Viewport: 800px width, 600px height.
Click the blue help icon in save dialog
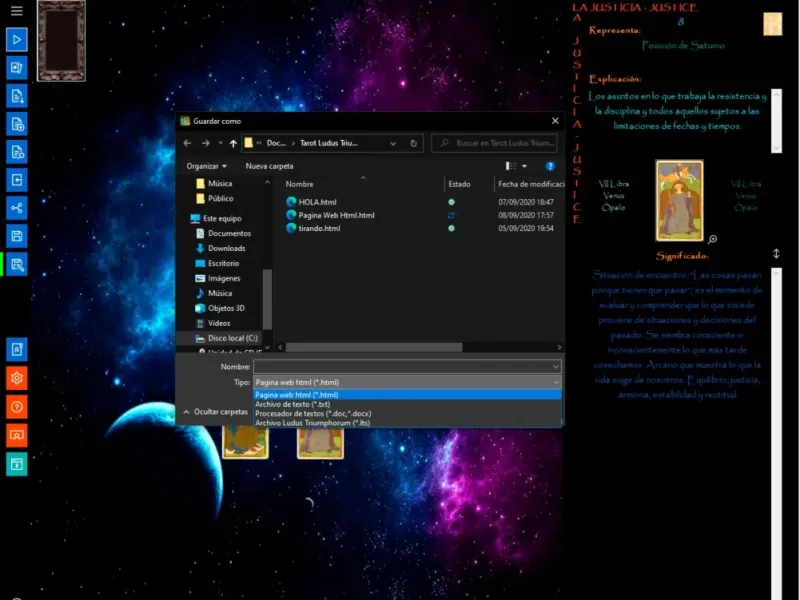[550, 166]
